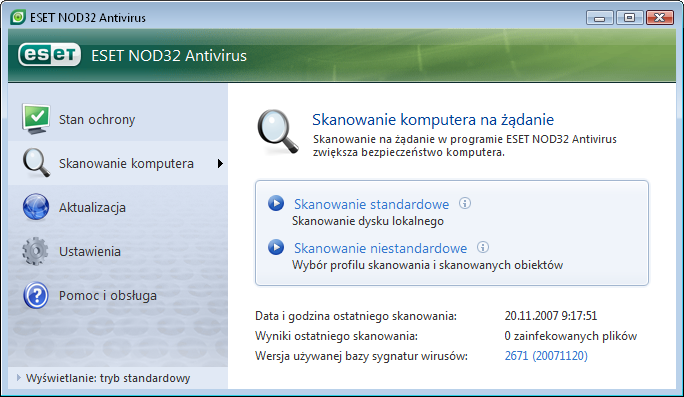Start Skanowanie niestandardowe custom scan

(380, 248)
